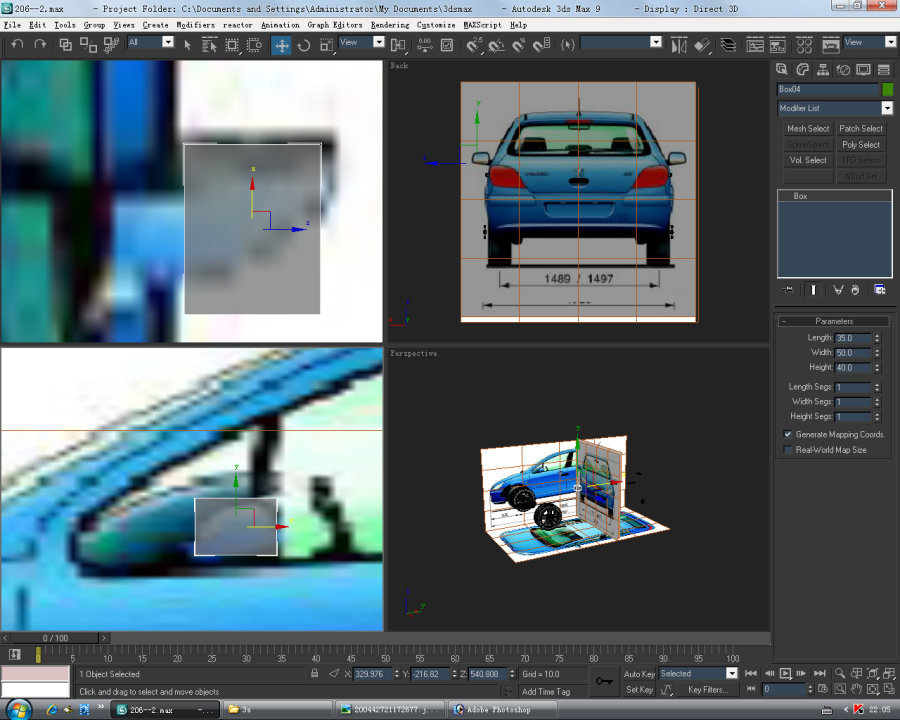Toggle Window/Crossing selection icon

254,45
